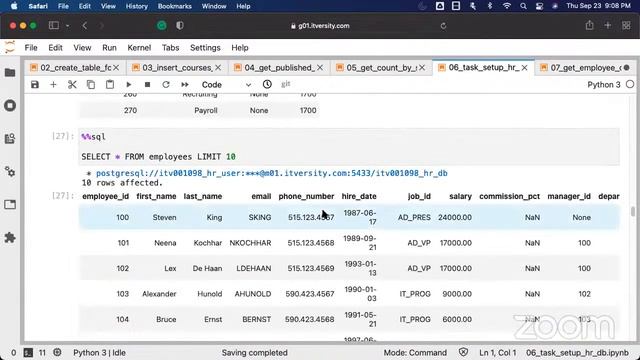Click the green Grammarly extension icon

tap(162, 26)
